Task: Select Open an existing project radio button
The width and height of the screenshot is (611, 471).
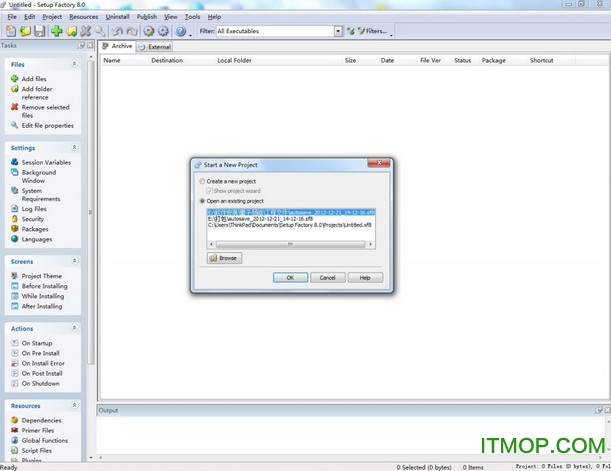Action: pyautogui.click(x=202, y=201)
